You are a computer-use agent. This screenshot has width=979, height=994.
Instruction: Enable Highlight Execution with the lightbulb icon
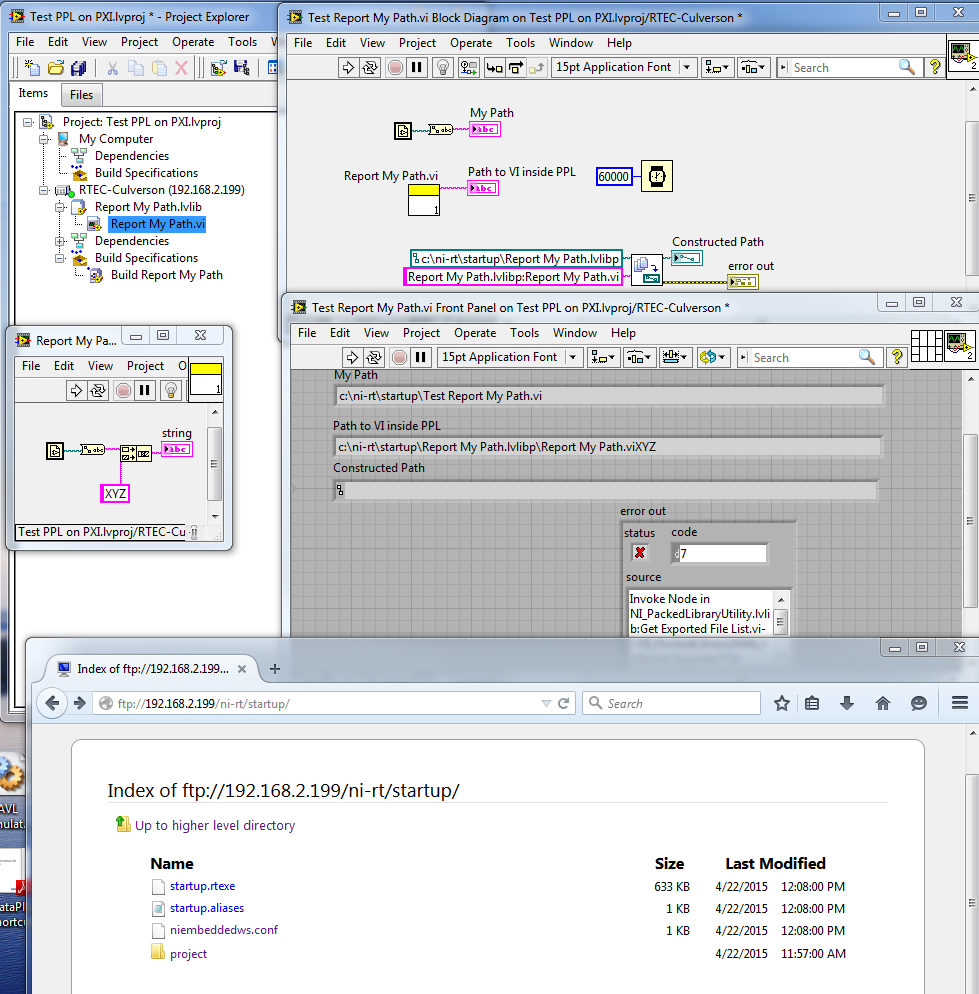pyautogui.click(x=443, y=67)
